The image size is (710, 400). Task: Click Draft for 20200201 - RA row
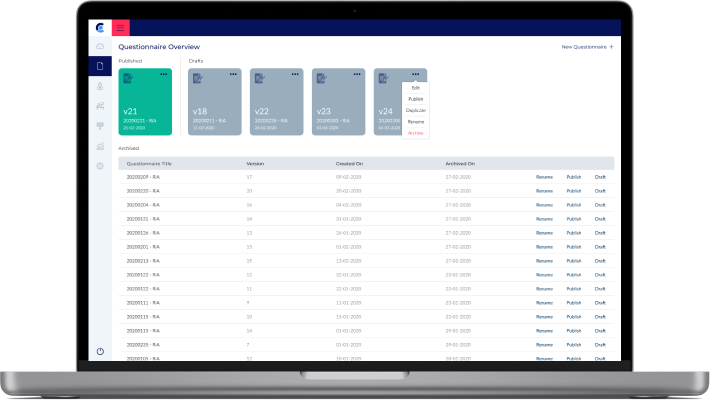point(600,247)
